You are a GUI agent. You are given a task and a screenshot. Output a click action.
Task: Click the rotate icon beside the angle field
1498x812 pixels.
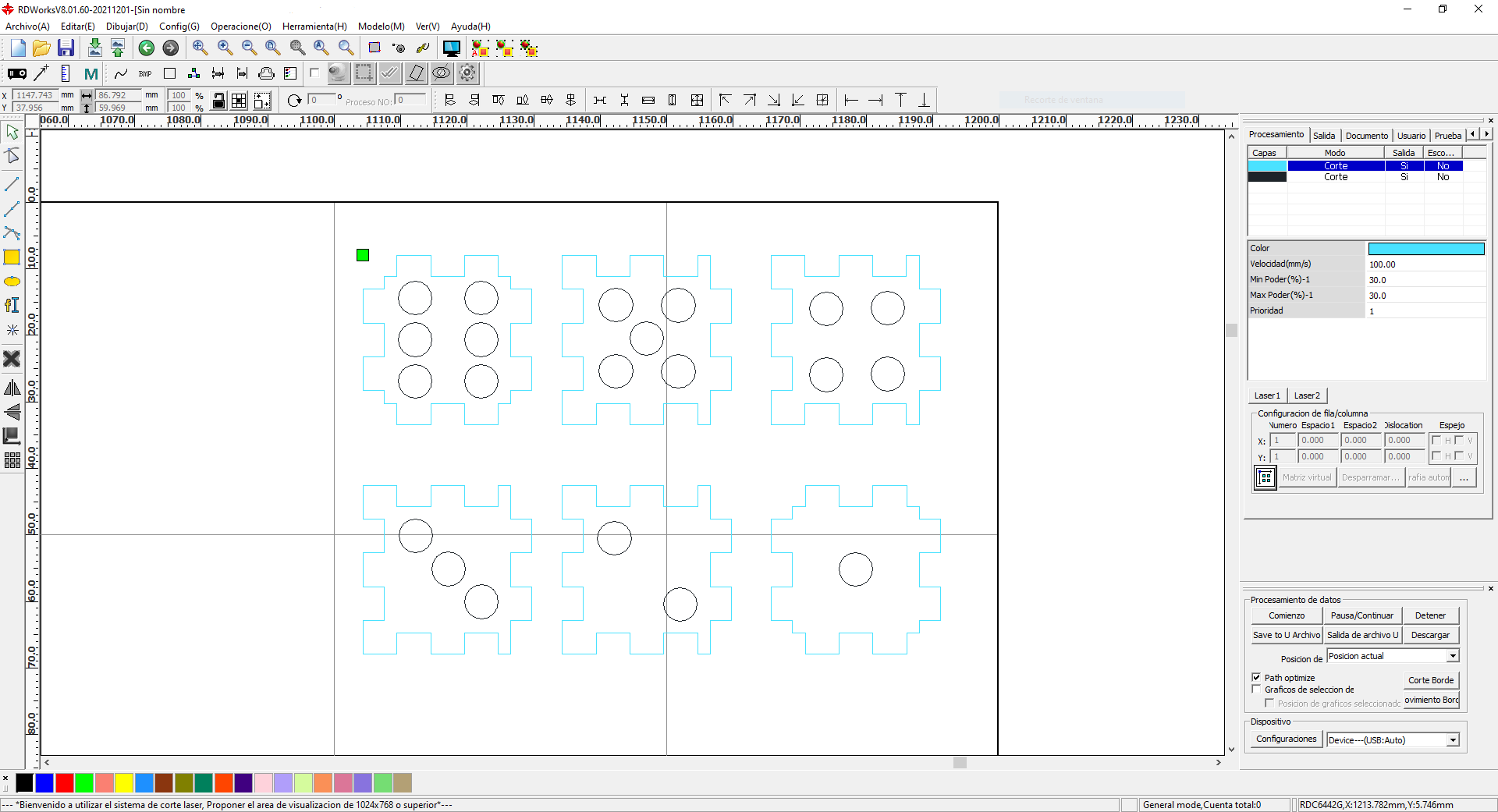(x=294, y=100)
